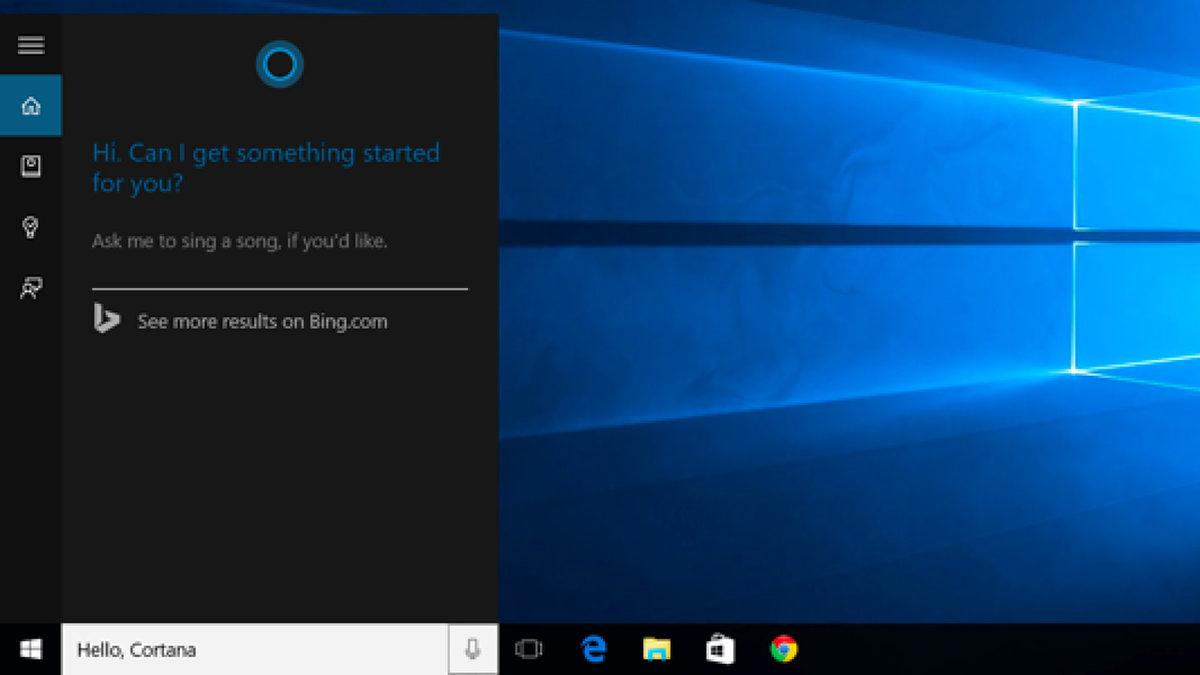Launch Google Chrome

[x=782, y=650]
